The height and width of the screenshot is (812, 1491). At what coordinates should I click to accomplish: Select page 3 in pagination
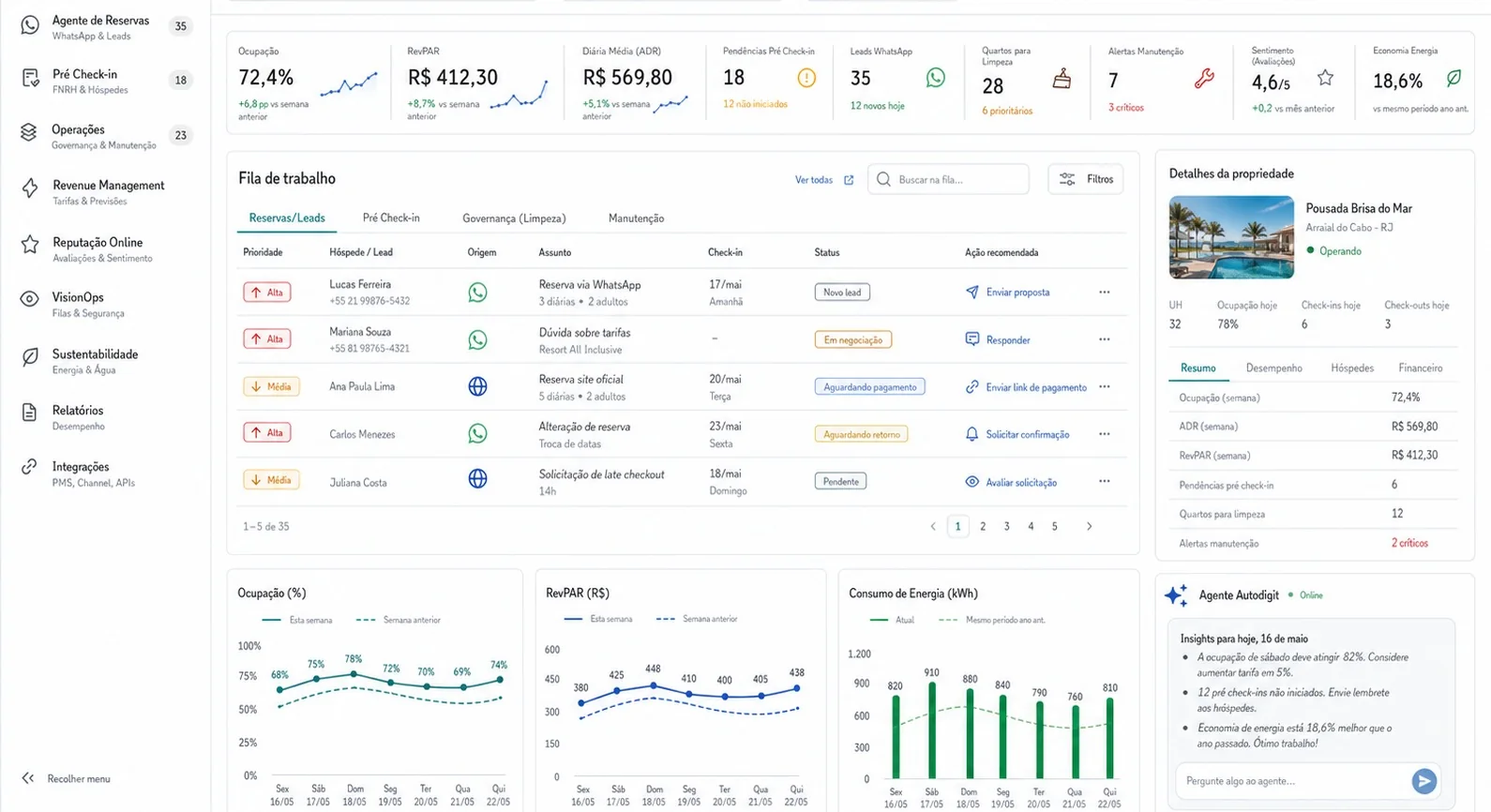[1006, 526]
